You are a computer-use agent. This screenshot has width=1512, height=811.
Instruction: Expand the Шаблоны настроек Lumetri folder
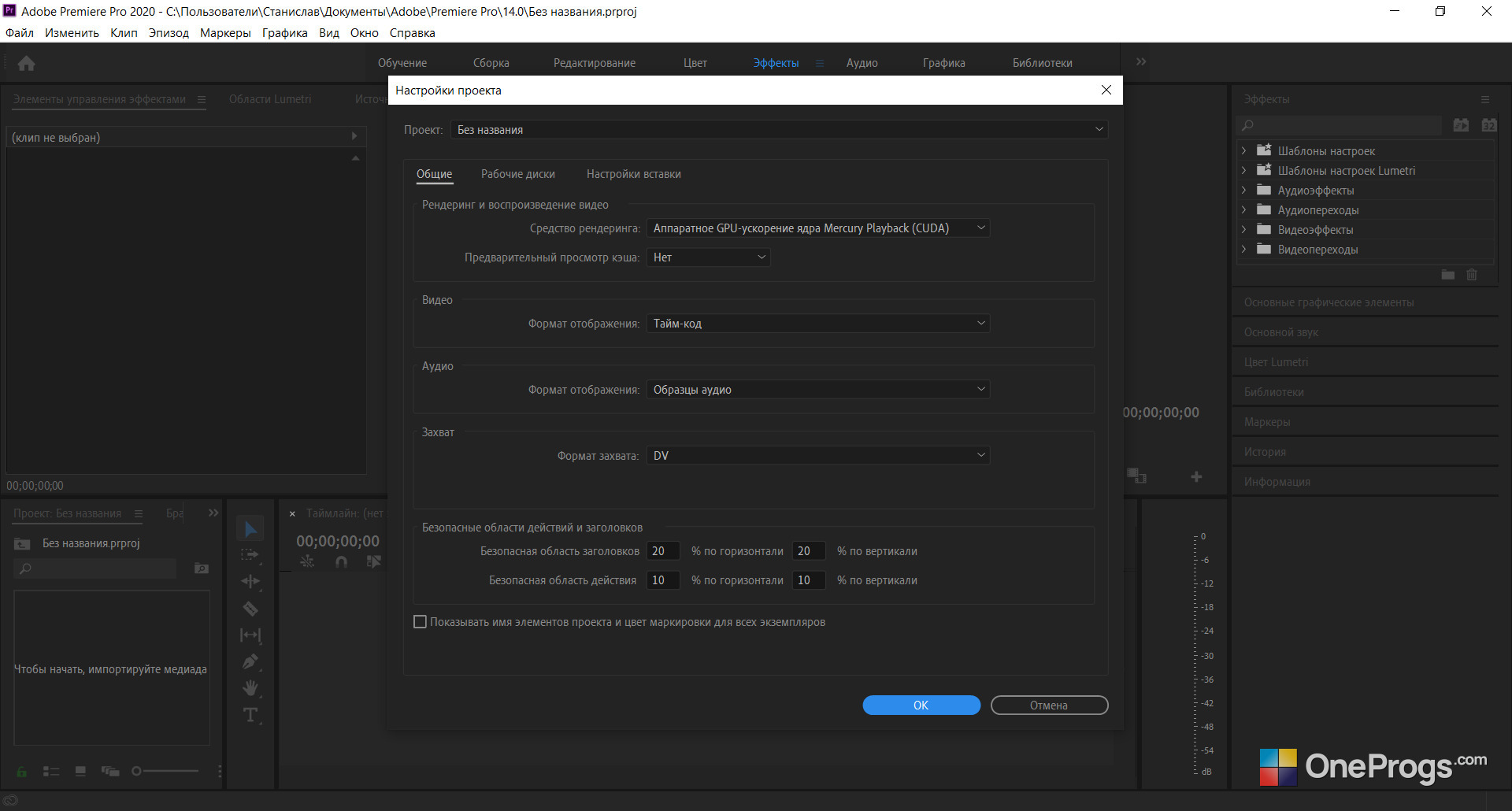(1244, 171)
